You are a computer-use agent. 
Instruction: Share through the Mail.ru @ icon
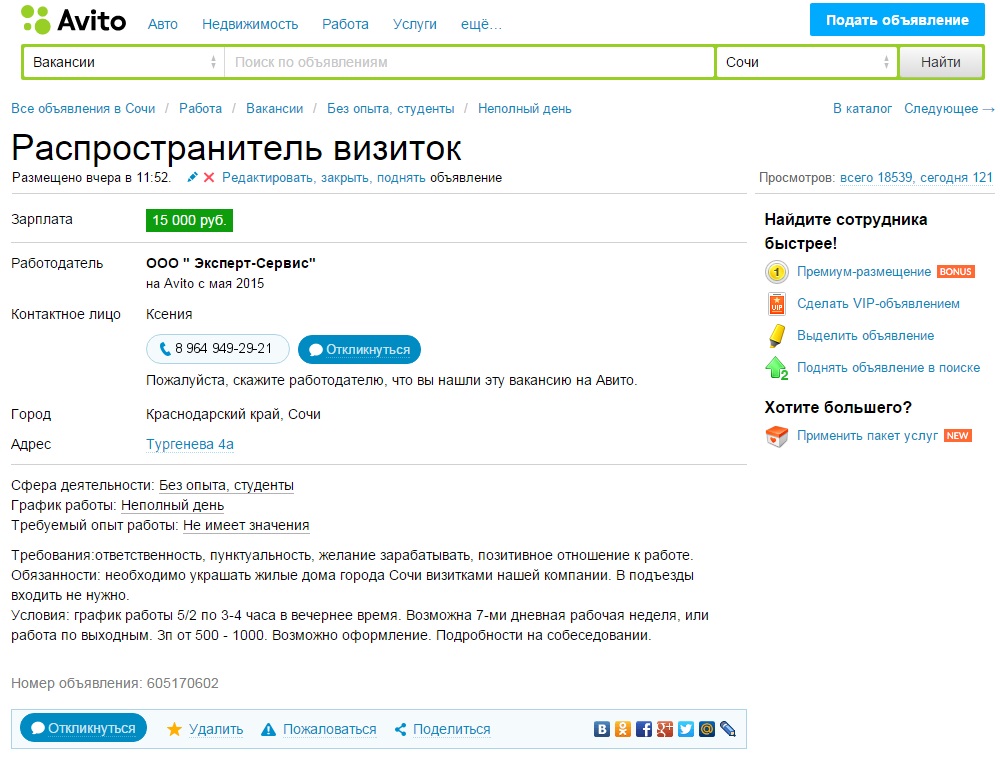pos(707,729)
